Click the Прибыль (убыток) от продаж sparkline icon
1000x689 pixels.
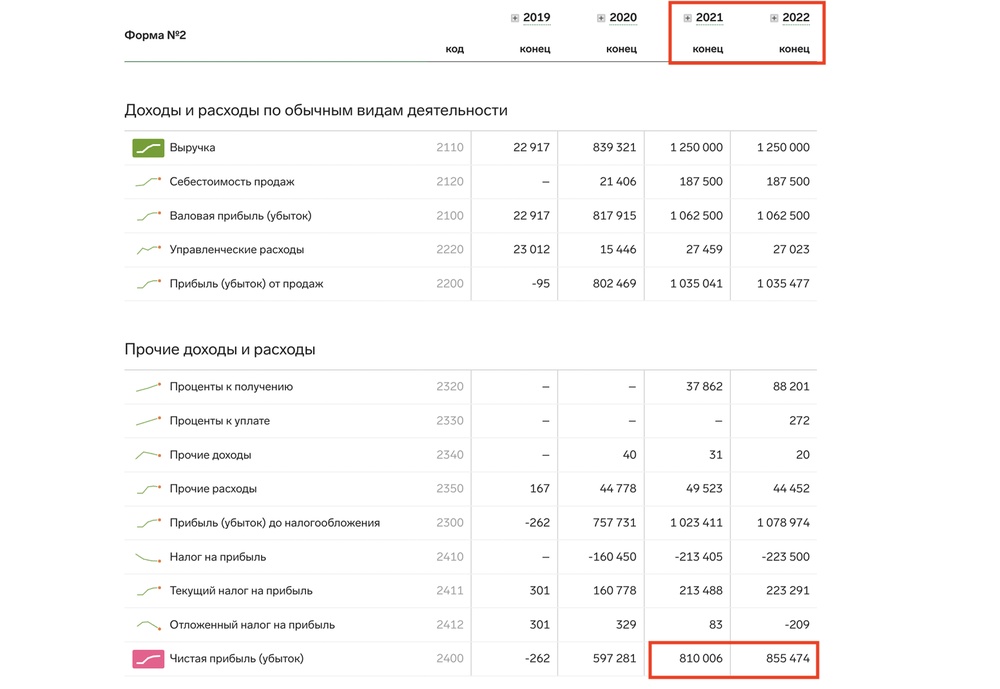coord(148,284)
